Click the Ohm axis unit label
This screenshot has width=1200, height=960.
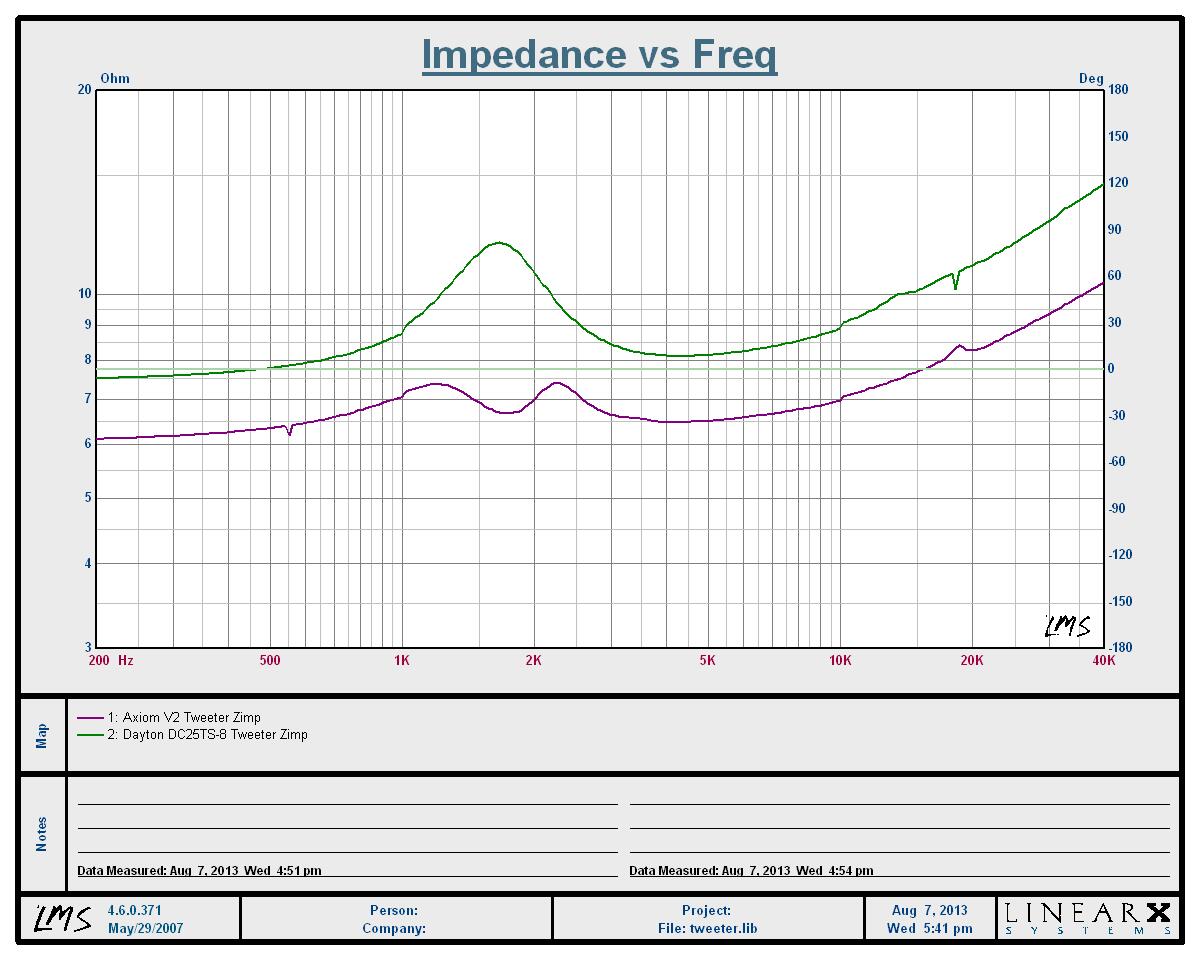click(115, 78)
